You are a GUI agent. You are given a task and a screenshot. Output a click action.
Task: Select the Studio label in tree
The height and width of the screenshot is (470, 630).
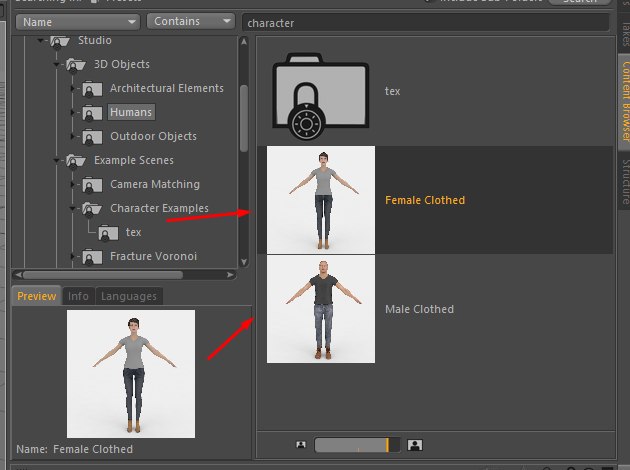tap(95, 40)
